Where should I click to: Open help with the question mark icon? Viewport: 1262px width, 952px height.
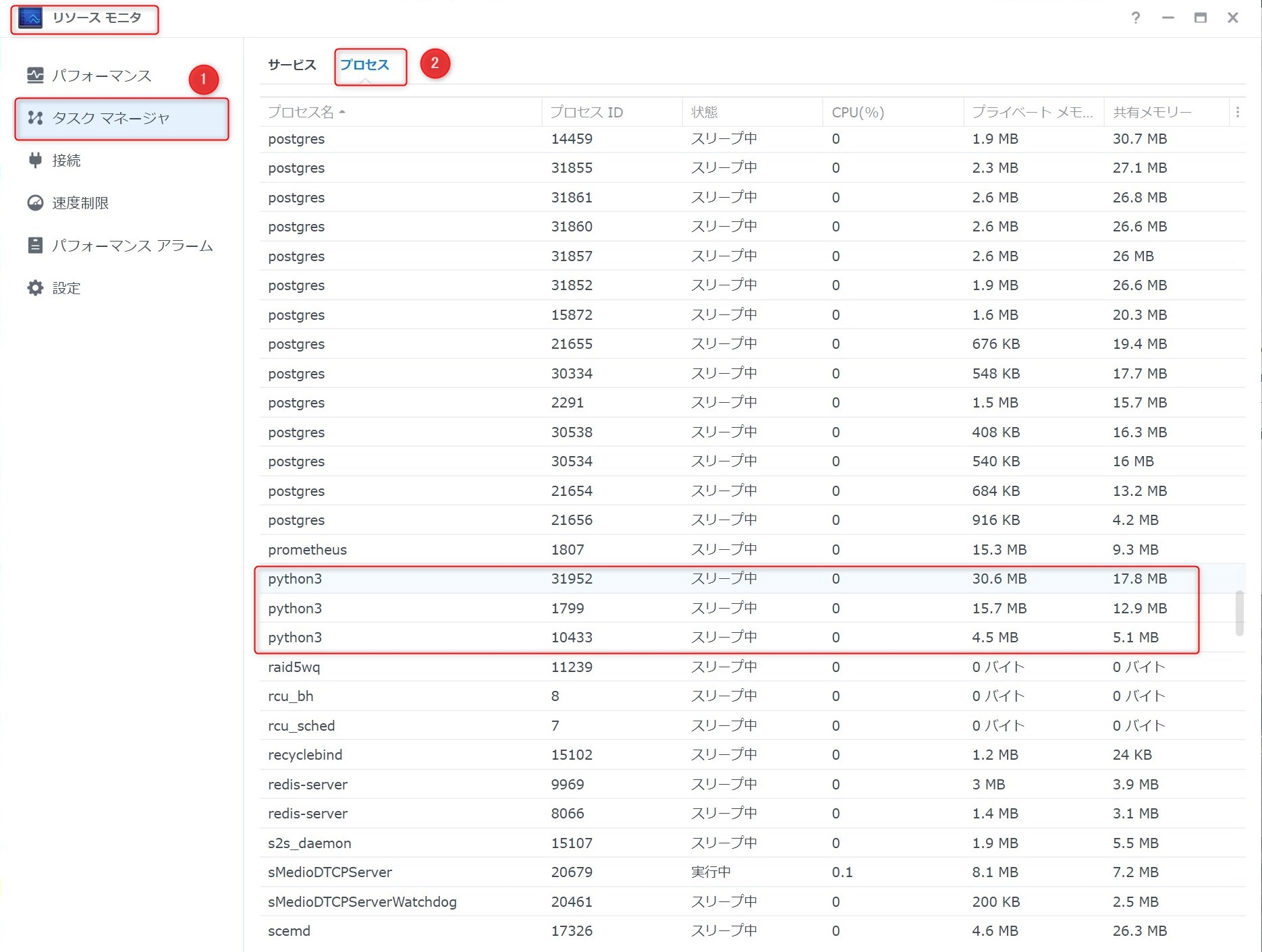[x=1136, y=18]
